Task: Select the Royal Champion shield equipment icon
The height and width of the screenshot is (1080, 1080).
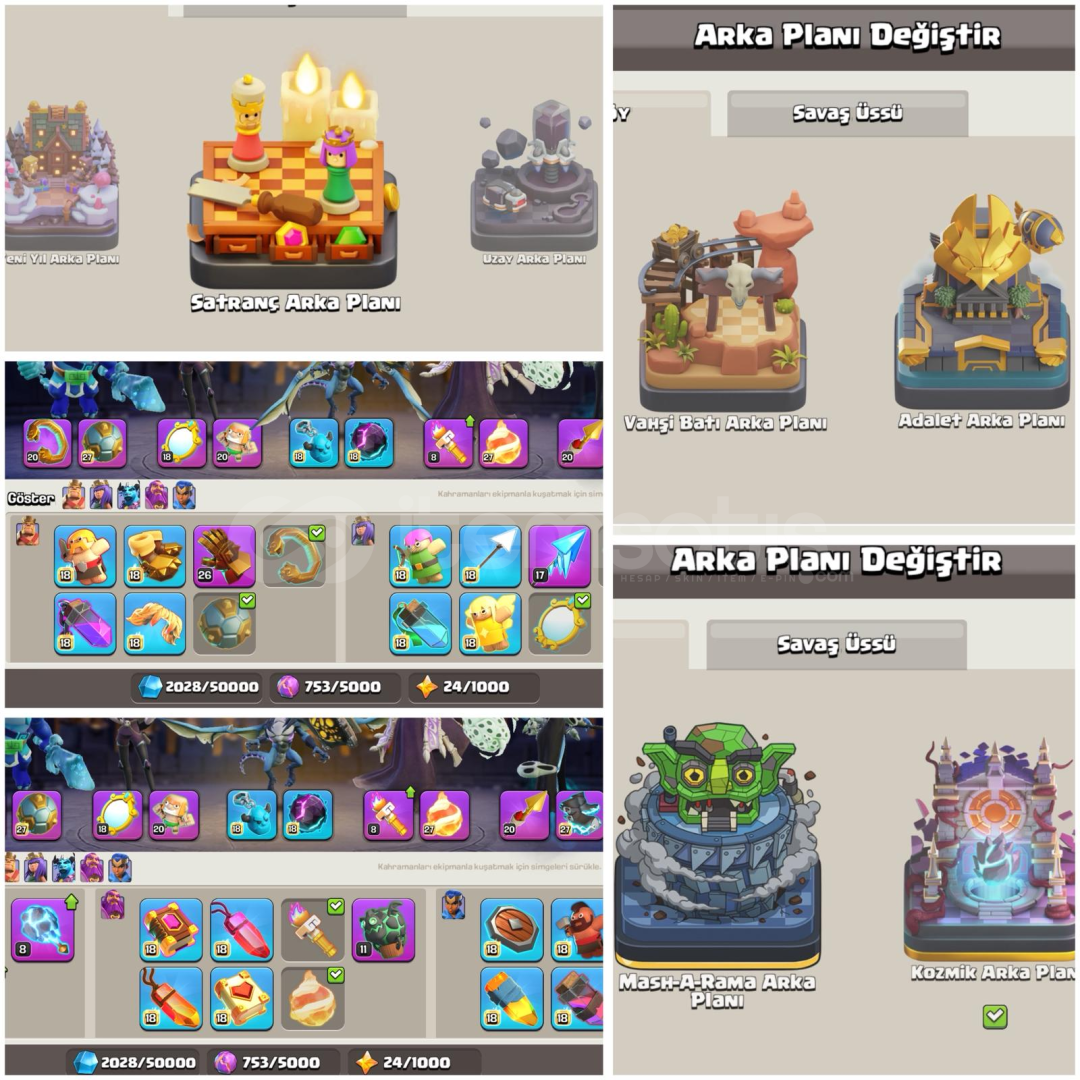Action: (512, 929)
